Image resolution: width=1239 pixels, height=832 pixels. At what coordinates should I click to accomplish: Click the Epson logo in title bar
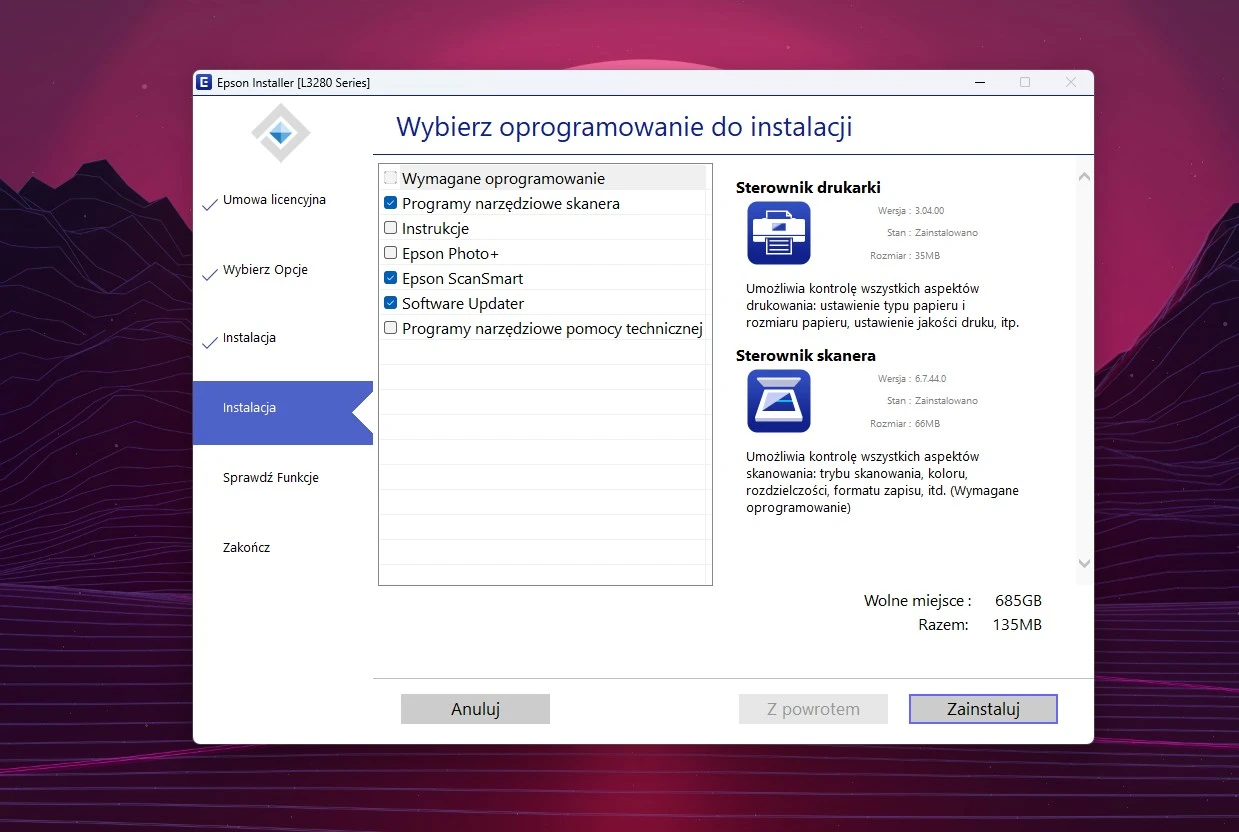(x=204, y=82)
